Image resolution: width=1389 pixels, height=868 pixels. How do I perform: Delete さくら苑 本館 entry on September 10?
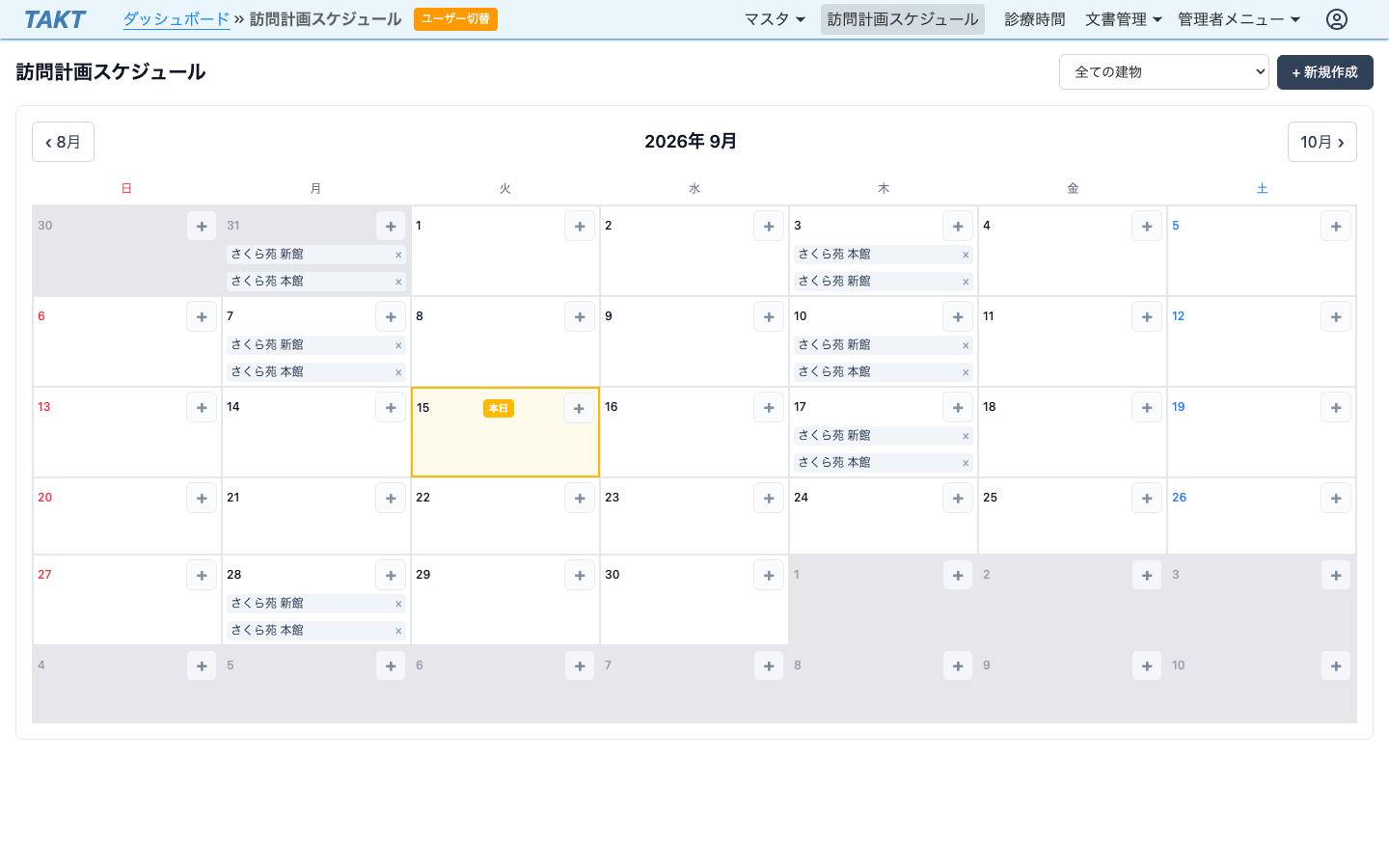click(x=966, y=372)
